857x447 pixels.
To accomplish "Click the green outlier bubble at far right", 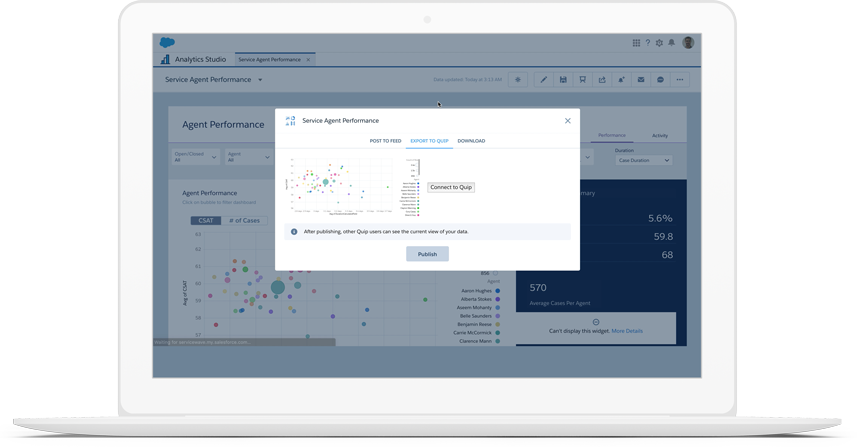I will [x=425, y=299].
